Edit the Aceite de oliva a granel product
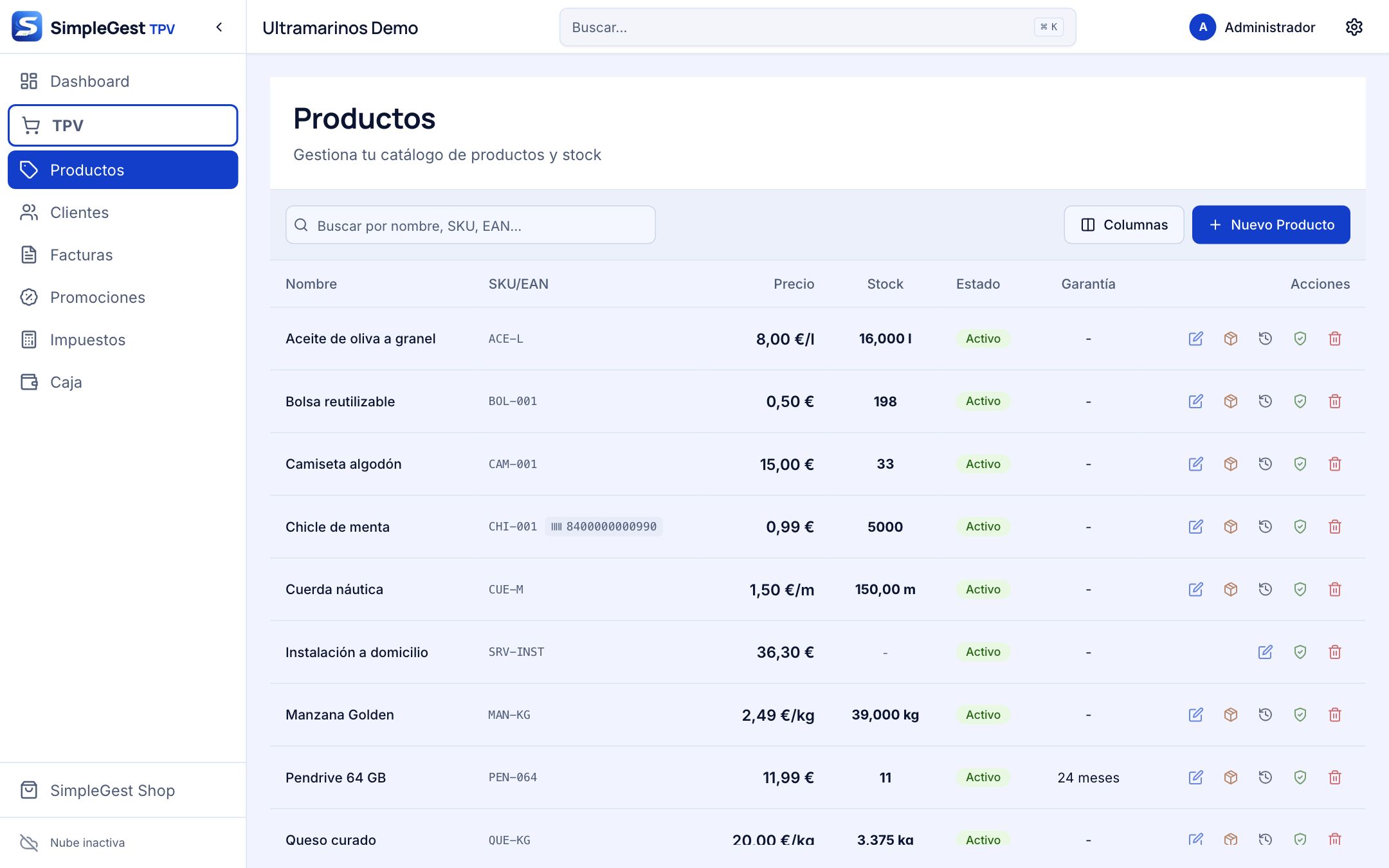1389x868 pixels. pyautogui.click(x=1195, y=339)
